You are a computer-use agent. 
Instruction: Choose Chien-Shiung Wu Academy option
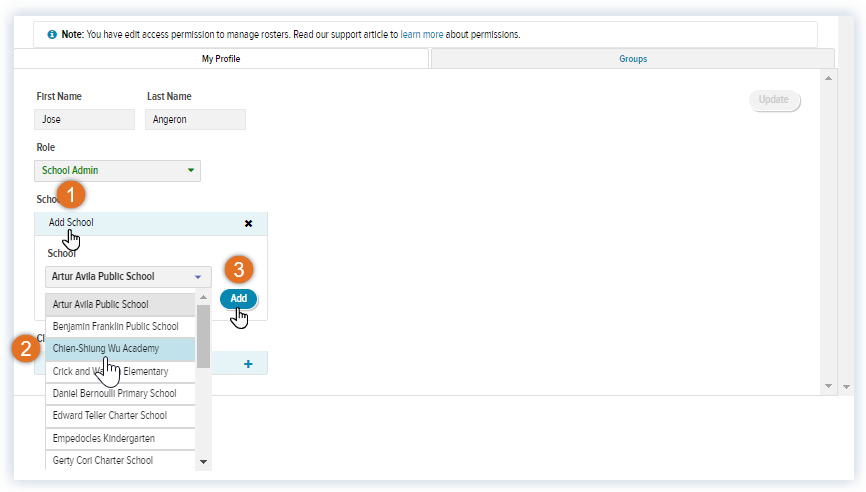(x=120, y=349)
